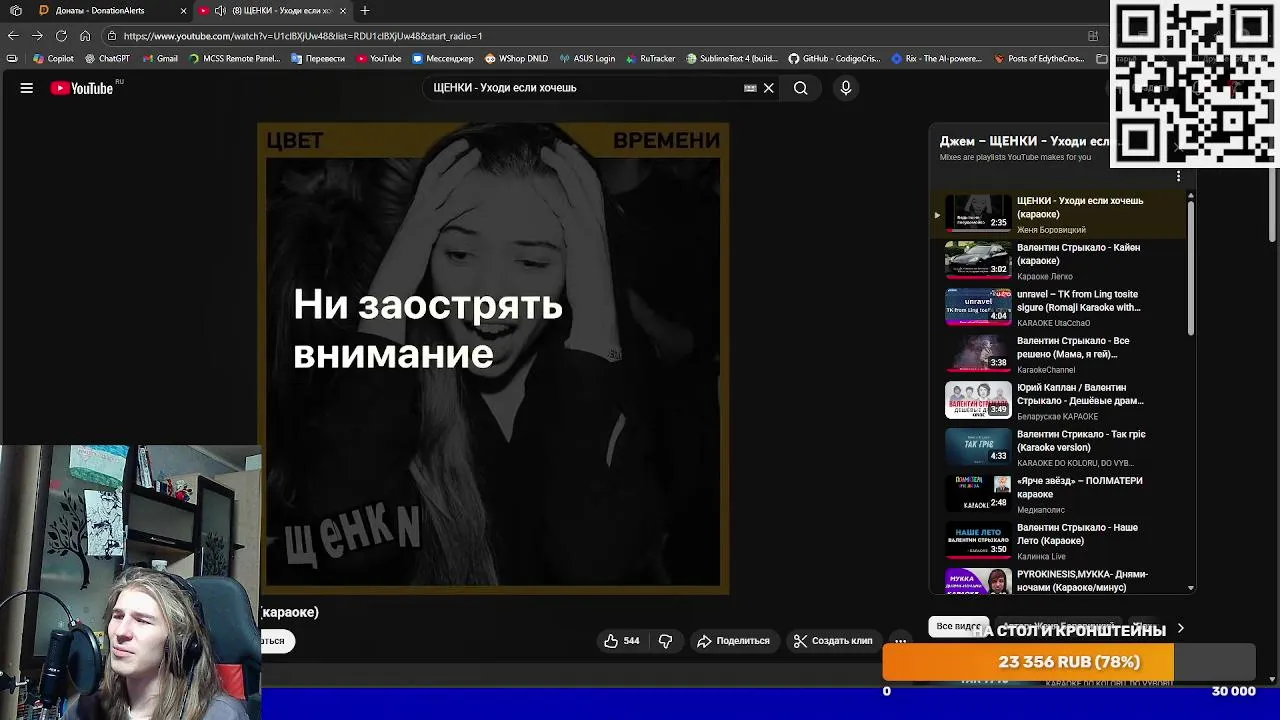Close the DonationAlerts browser tab
The width and height of the screenshot is (1280, 720).
pos(183,10)
